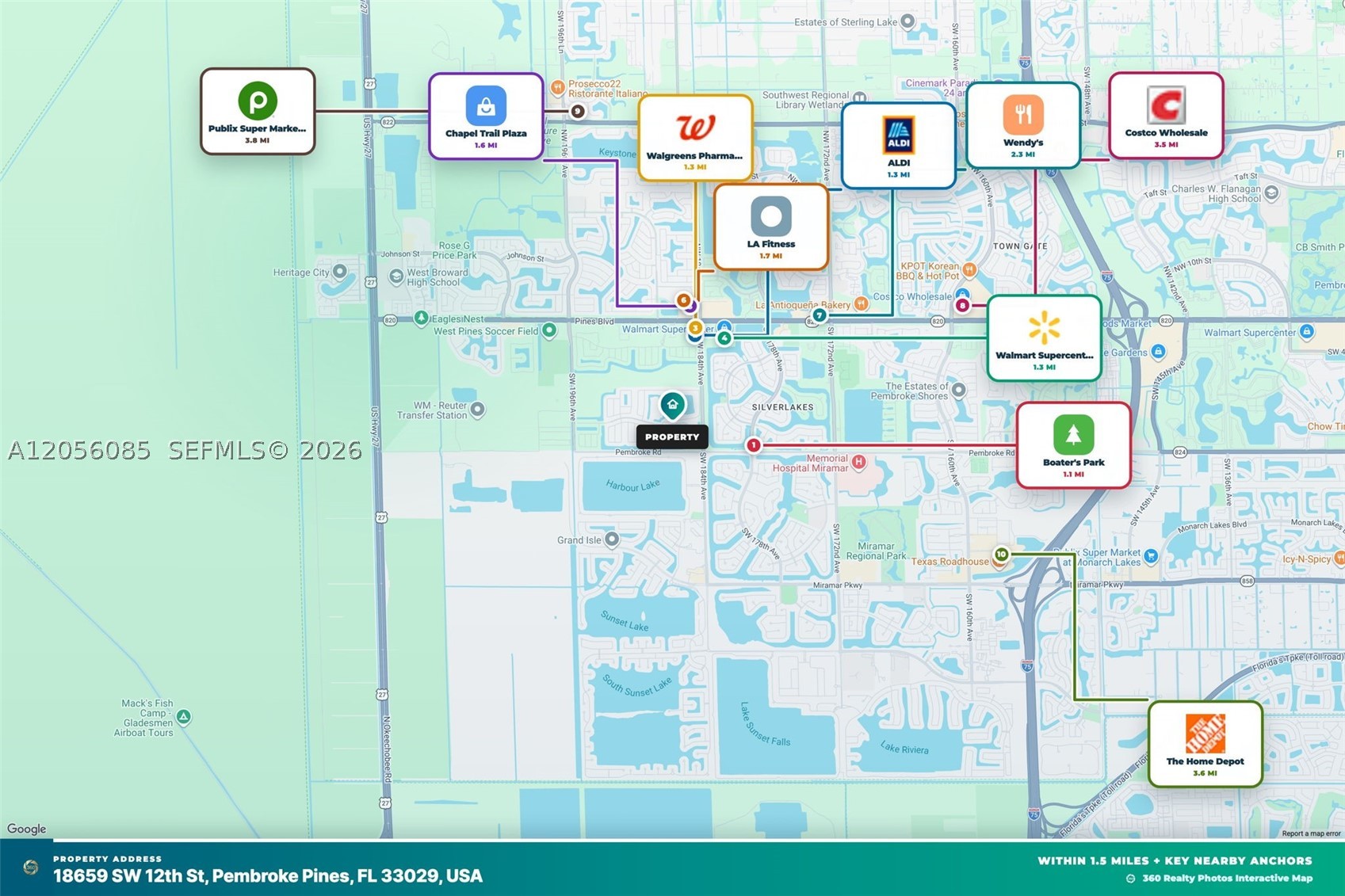Screen dimensions: 1345x896
Task: Click the Publix at Monarch Lakes cart pin
Action: tap(1151, 557)
